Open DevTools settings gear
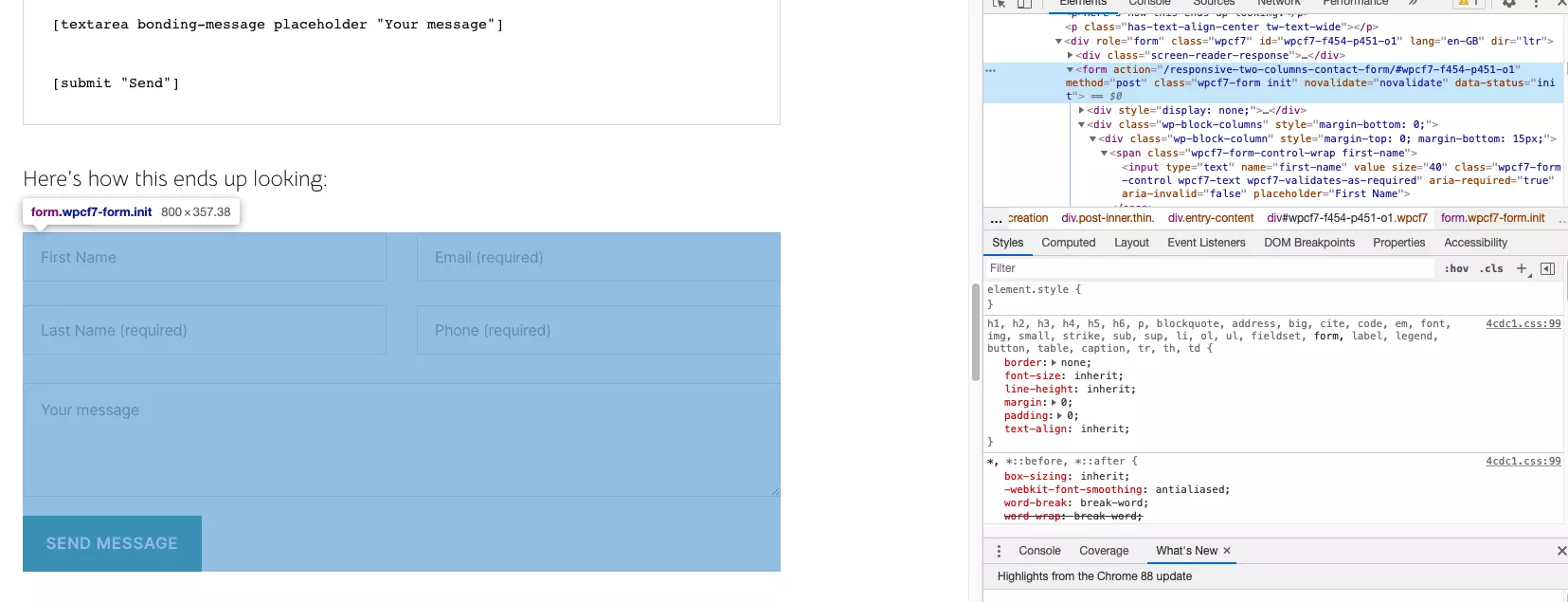This screenshot has height=602, width=1568. click(1509, 4)
